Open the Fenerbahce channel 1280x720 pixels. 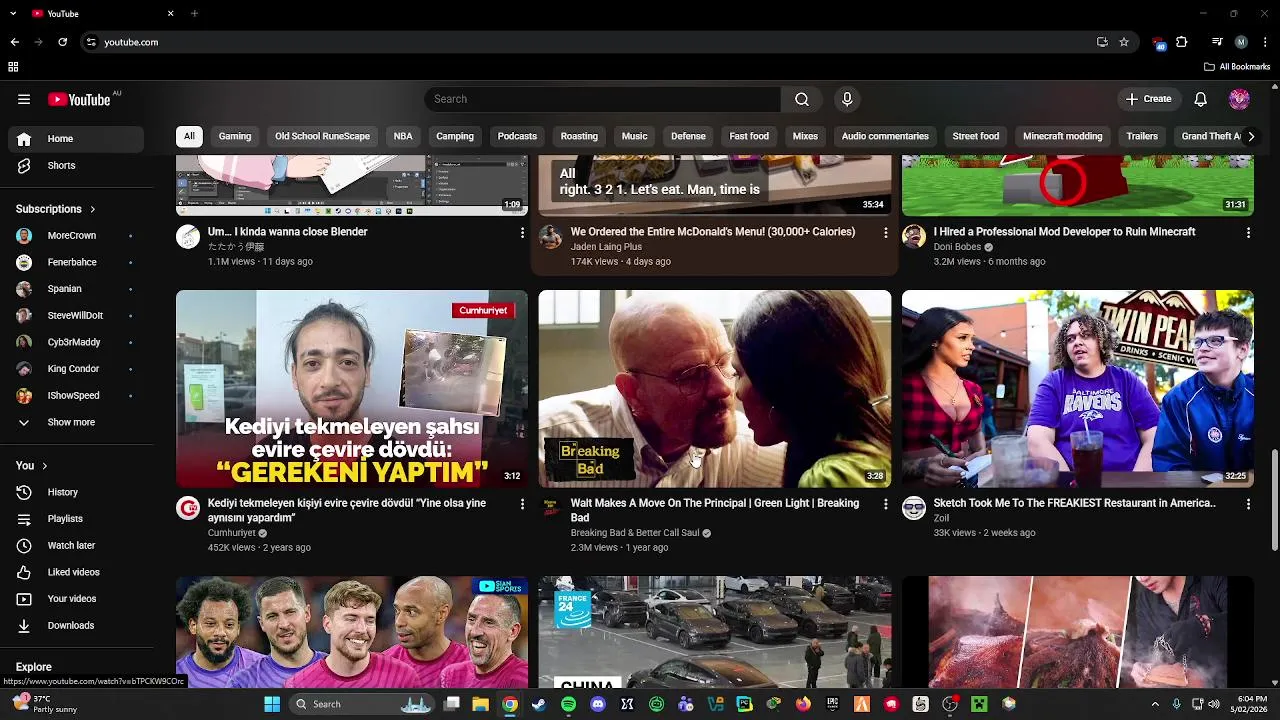tap(76, 262)
